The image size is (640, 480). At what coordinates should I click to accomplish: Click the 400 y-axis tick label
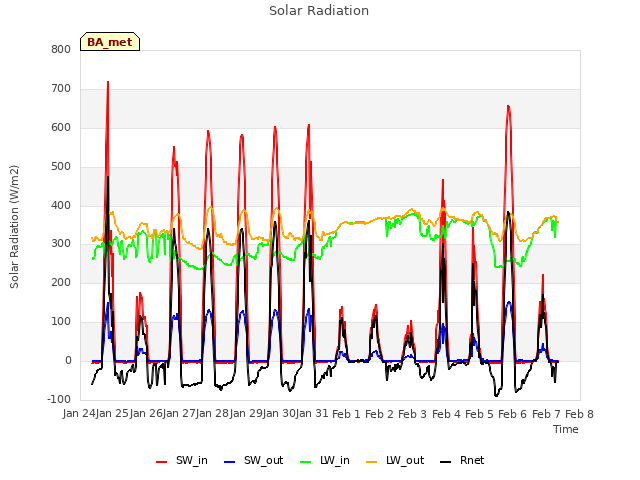(x=61, y=205)
